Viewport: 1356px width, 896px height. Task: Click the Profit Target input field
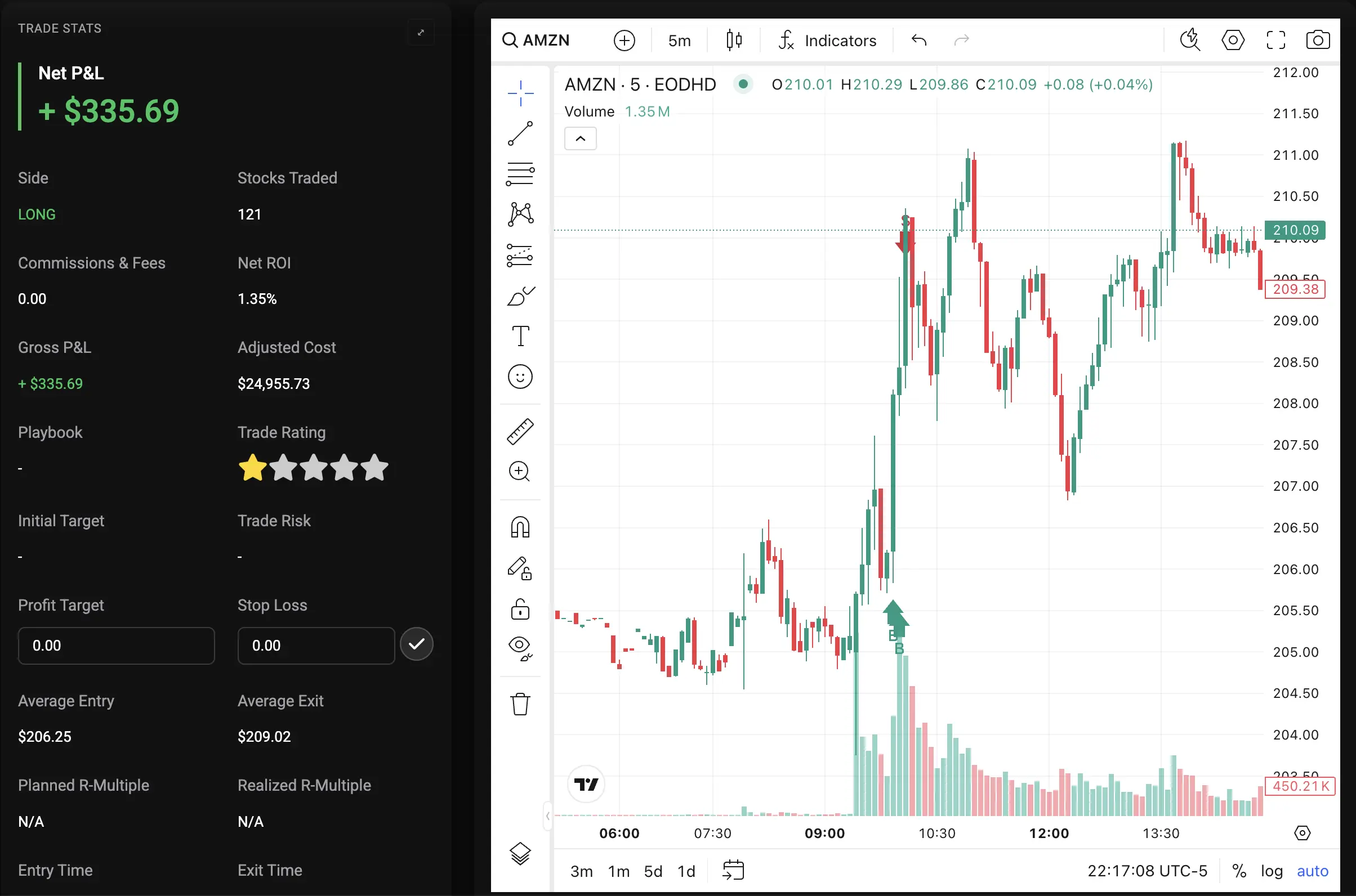pos(116,645)
